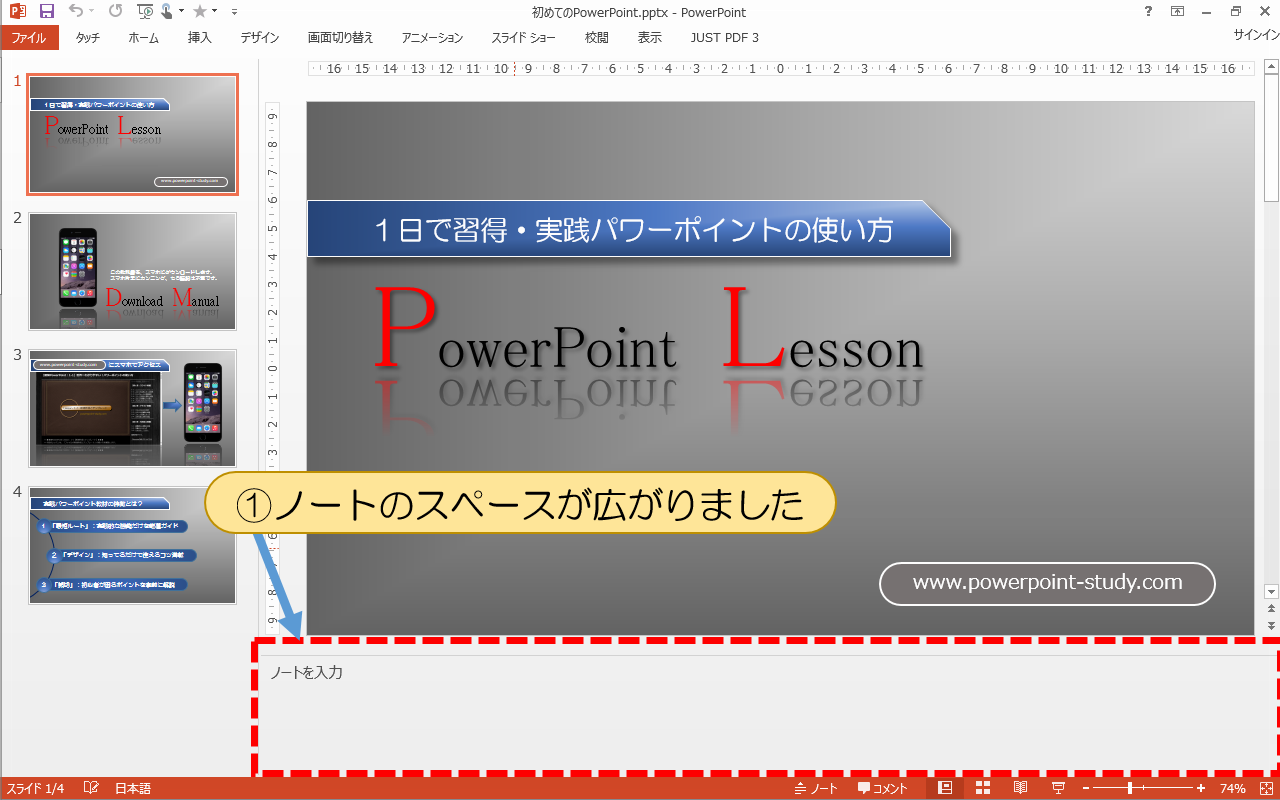Switch to Reading View icon

pos(1020,789)
